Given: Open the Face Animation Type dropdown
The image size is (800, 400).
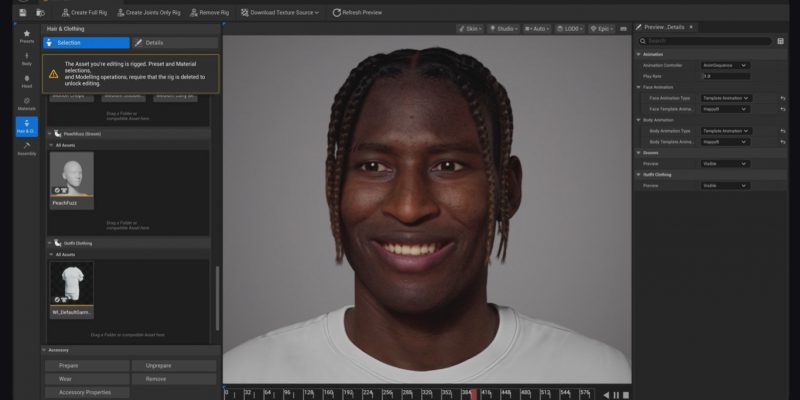Looking at the screenshot, I should tap(726, 98).
